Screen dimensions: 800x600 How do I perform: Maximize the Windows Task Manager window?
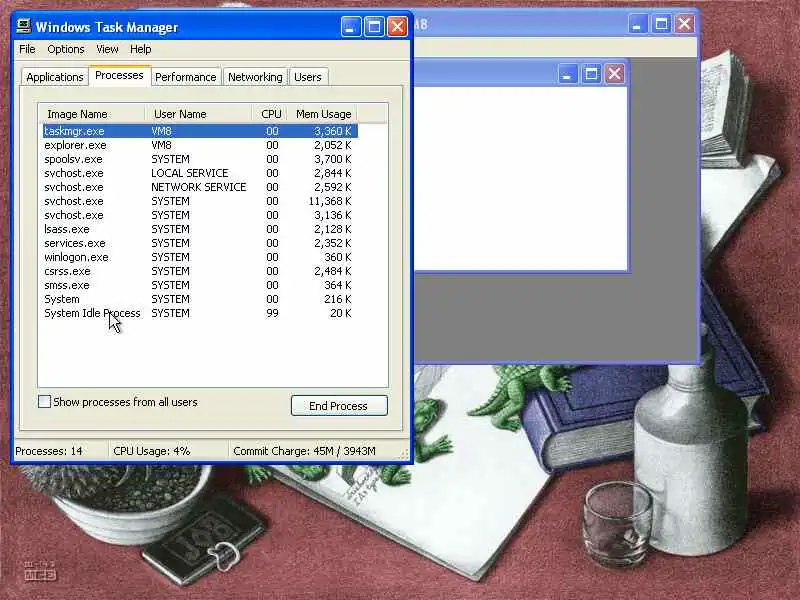coord(374,27)
